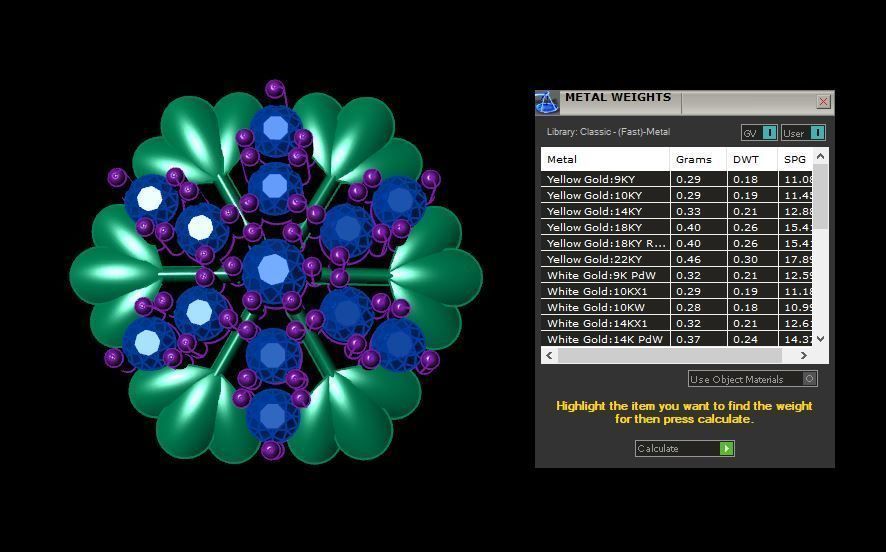Screen dimensions: 886x552
Task: Select the White Gold:14KX1 row
Action: 677,323
